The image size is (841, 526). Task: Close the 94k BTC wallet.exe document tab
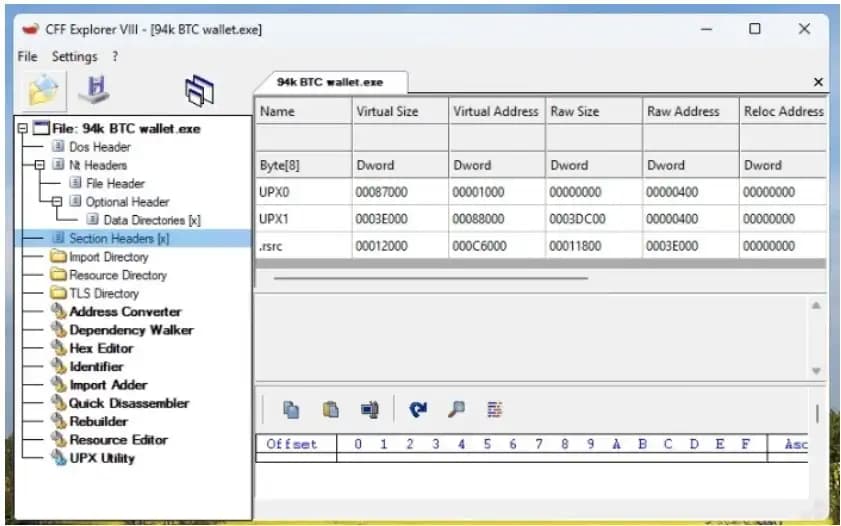818,82
